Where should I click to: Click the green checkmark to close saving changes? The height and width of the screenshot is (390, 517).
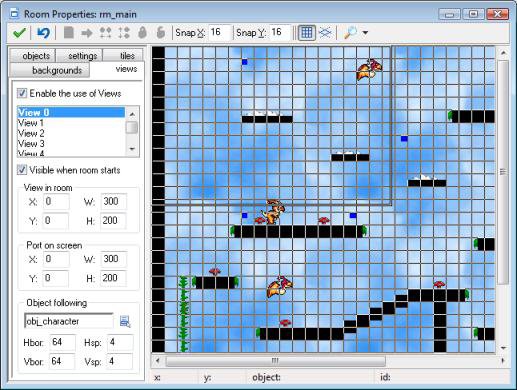click(x=19, y=33)
